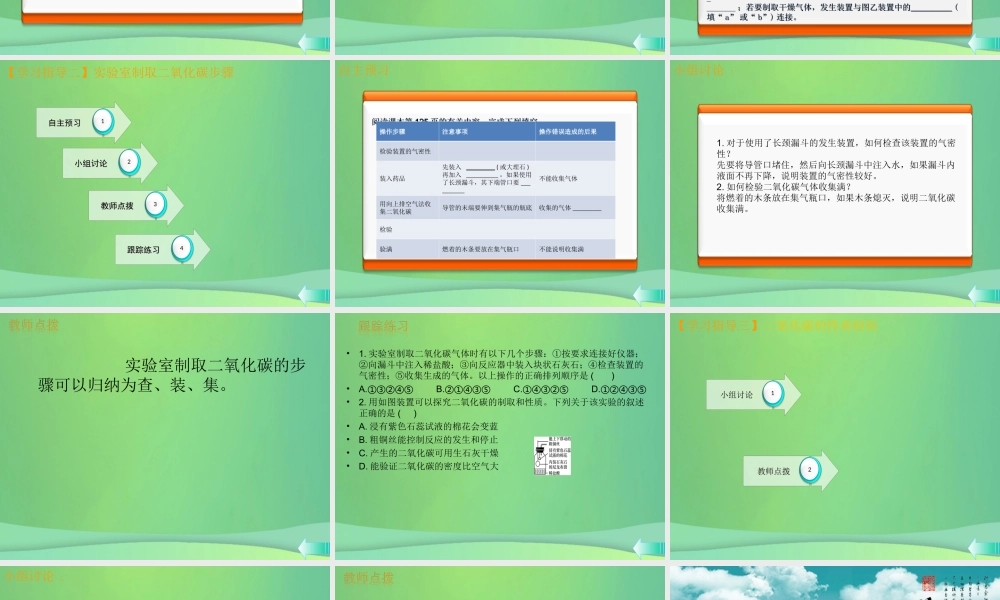Click question 2. 如何检验二氧化碳气体收集满？

784,187
